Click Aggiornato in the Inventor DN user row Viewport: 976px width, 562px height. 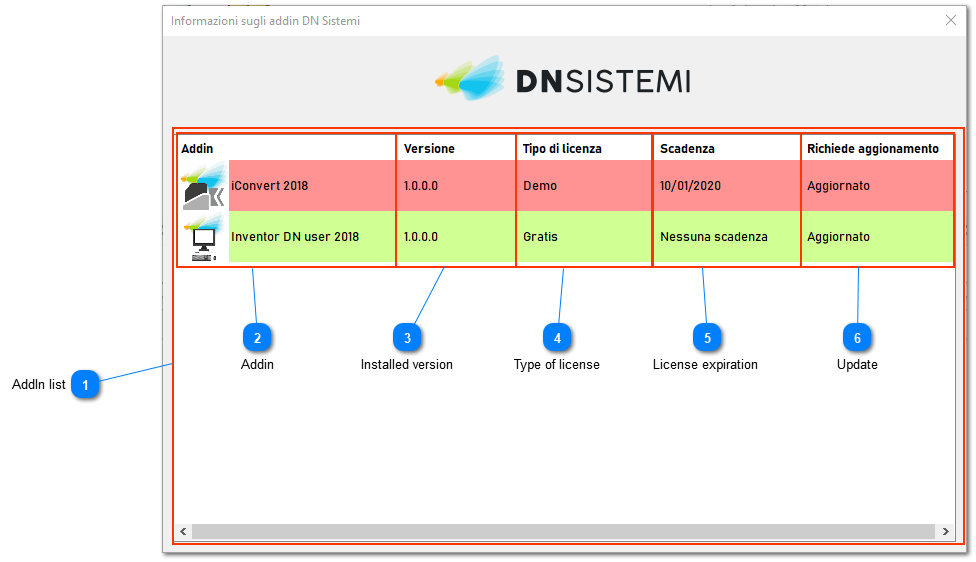(838, 237)
